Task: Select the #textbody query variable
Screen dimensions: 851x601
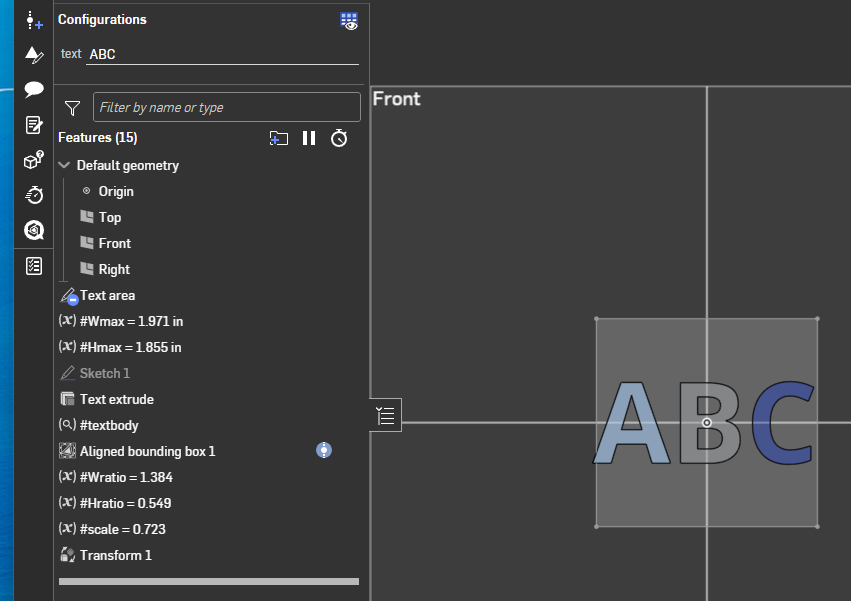Action: [x=109, y=425]
